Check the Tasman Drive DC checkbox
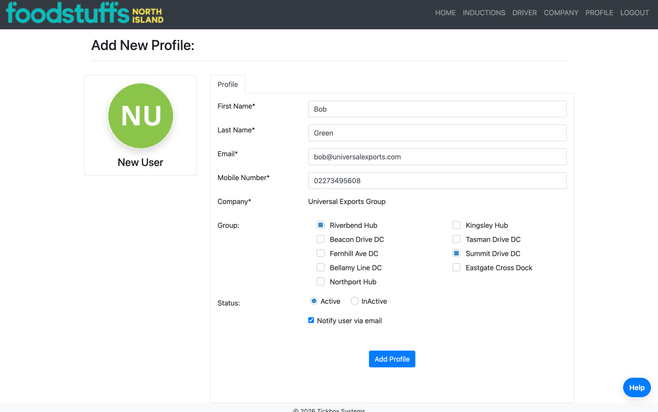 tap(456, 239)
